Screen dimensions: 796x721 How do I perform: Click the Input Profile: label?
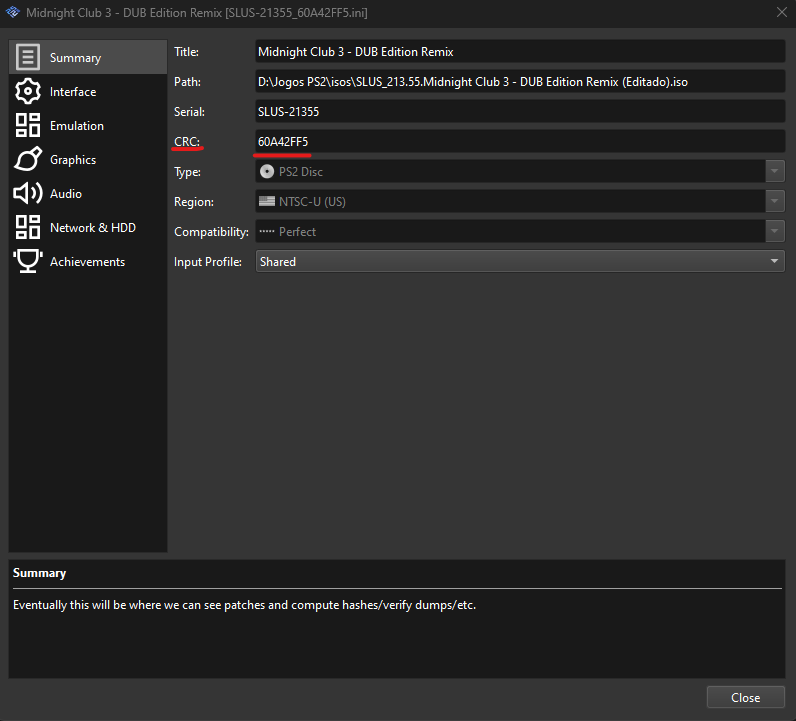[208, 261]
